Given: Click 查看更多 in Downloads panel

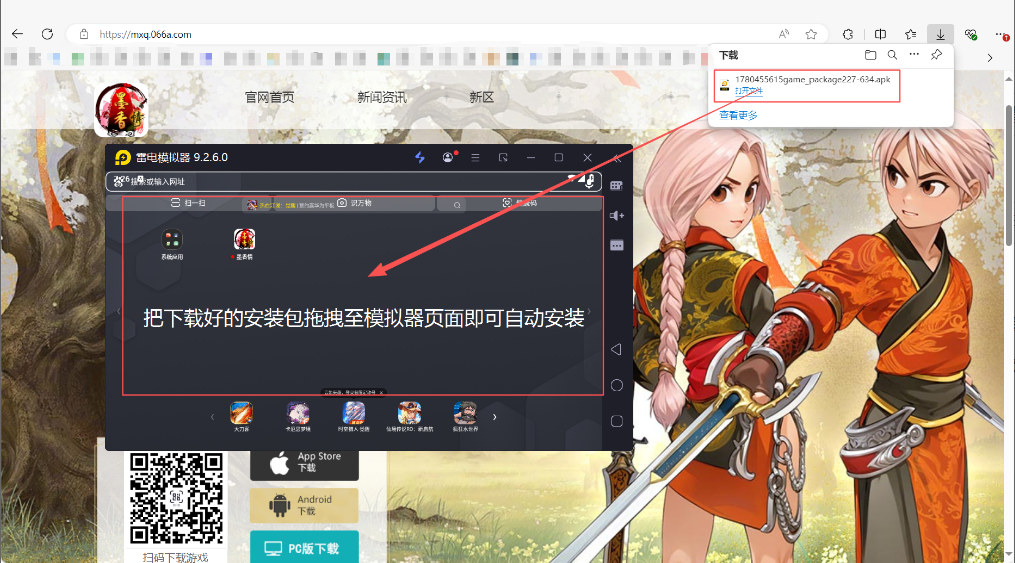Looking at the screenshot, I should (x=738, y=115).
